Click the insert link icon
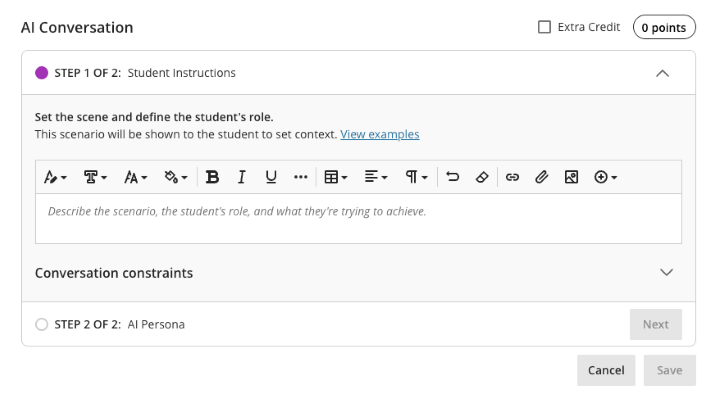 pyautogui.click(x=512, y=177)
